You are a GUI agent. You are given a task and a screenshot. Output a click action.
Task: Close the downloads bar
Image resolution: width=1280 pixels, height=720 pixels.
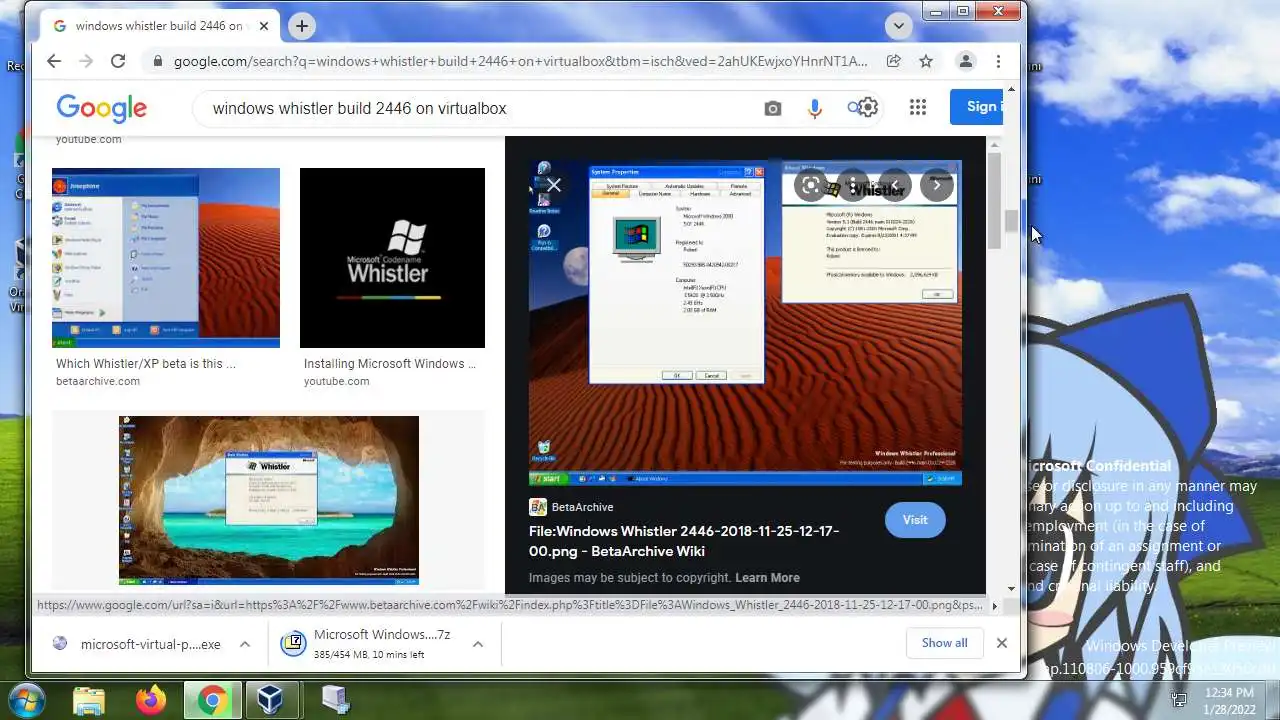click(x=1001, y=643)
